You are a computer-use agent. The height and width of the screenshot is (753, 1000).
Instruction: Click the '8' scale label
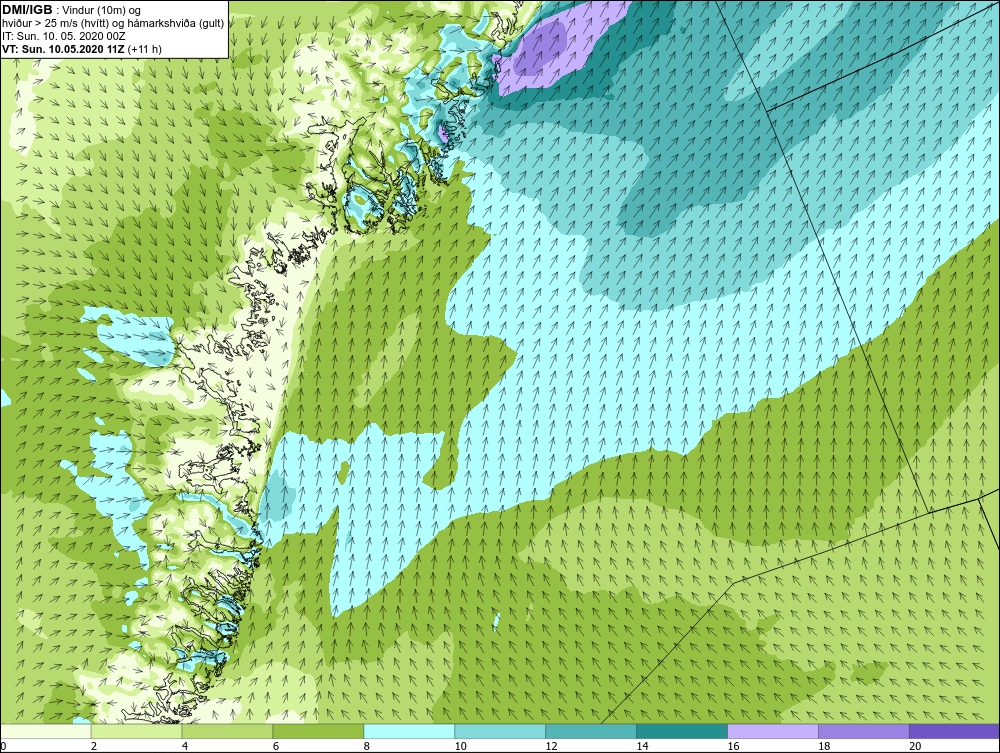[367, 745]
